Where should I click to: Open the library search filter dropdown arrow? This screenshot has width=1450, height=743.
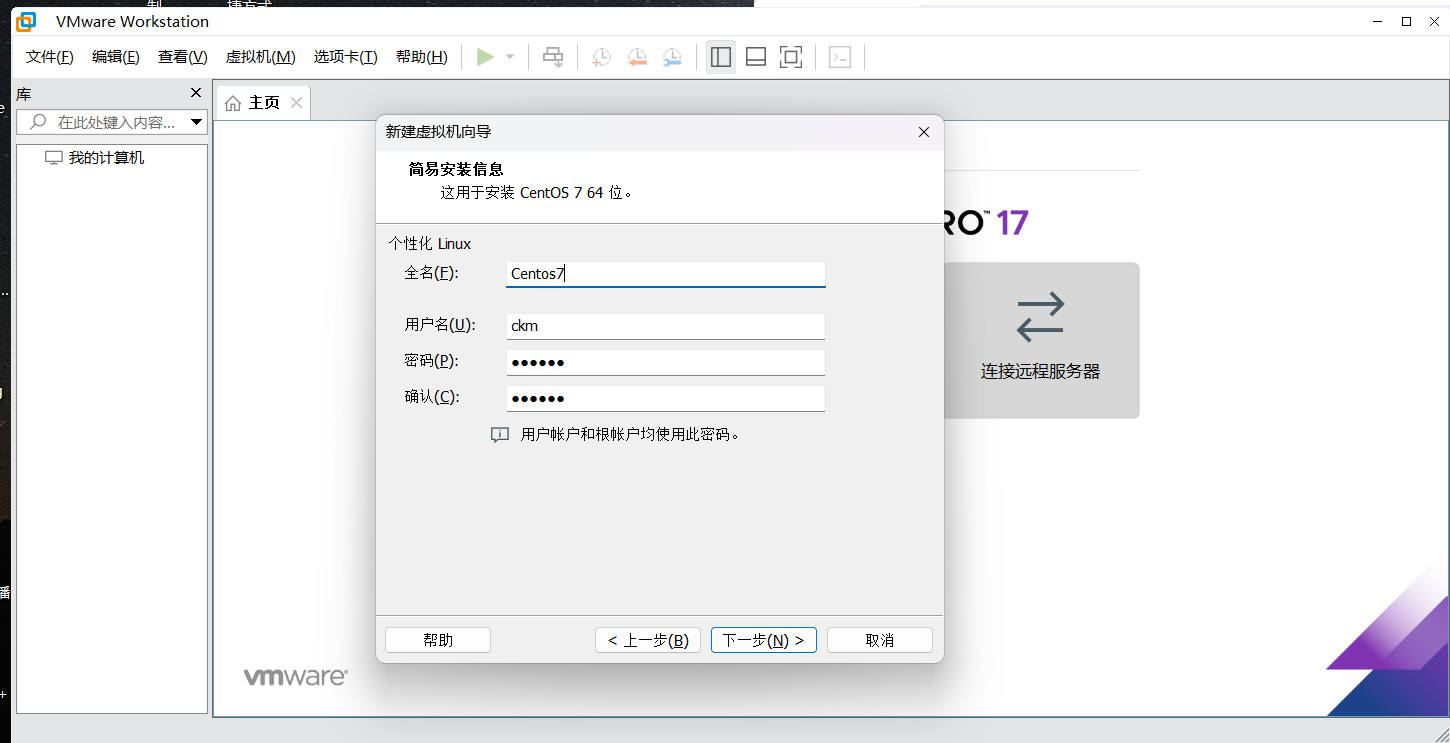coord(197,122)
